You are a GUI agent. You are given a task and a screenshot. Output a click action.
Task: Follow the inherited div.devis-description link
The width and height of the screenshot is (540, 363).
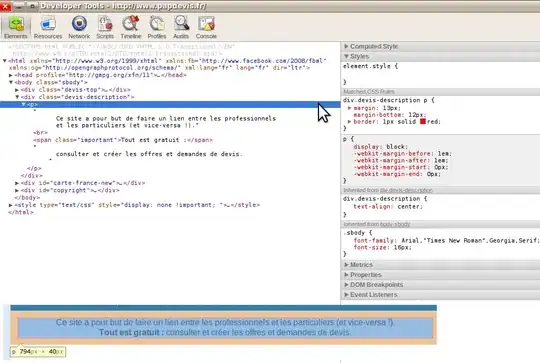point(406,190)
